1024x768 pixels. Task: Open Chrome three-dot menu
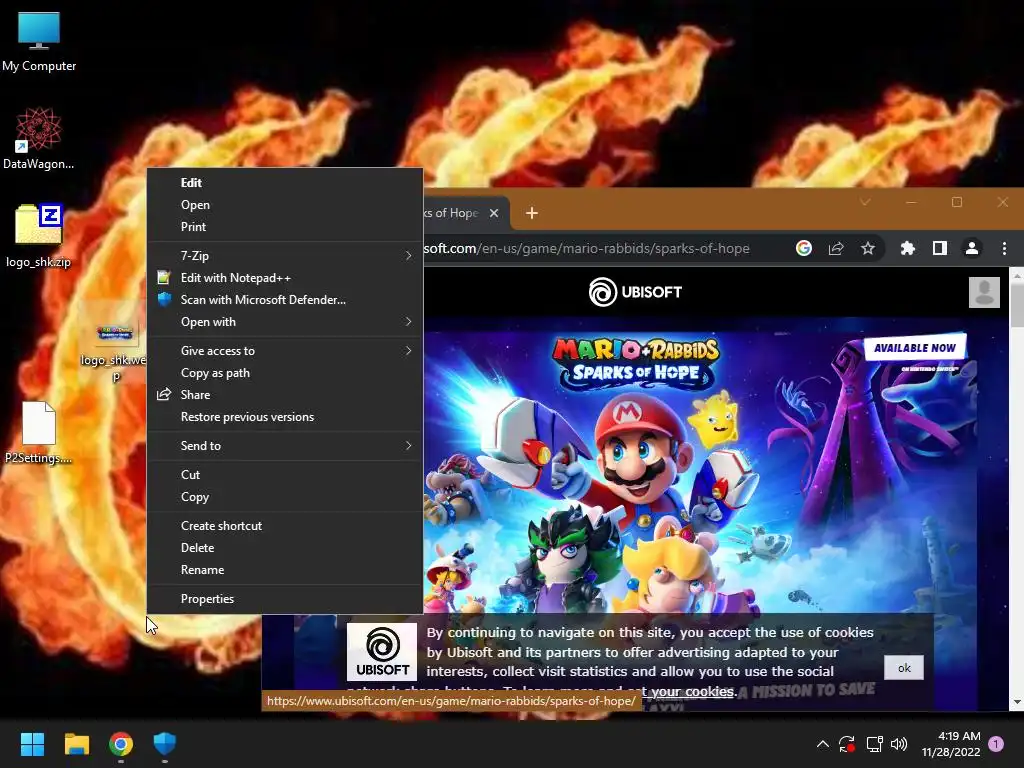(x=1004, y=248)
